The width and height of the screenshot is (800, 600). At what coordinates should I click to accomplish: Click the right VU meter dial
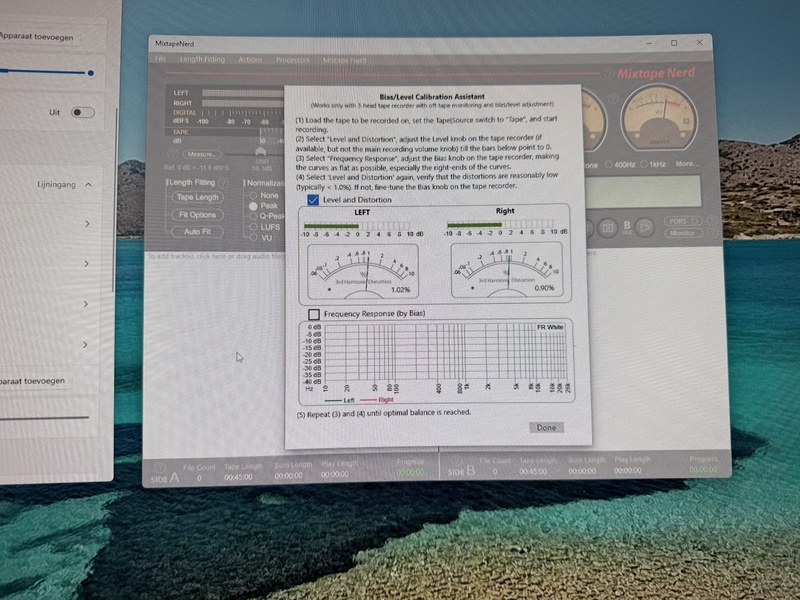point(659,119)
